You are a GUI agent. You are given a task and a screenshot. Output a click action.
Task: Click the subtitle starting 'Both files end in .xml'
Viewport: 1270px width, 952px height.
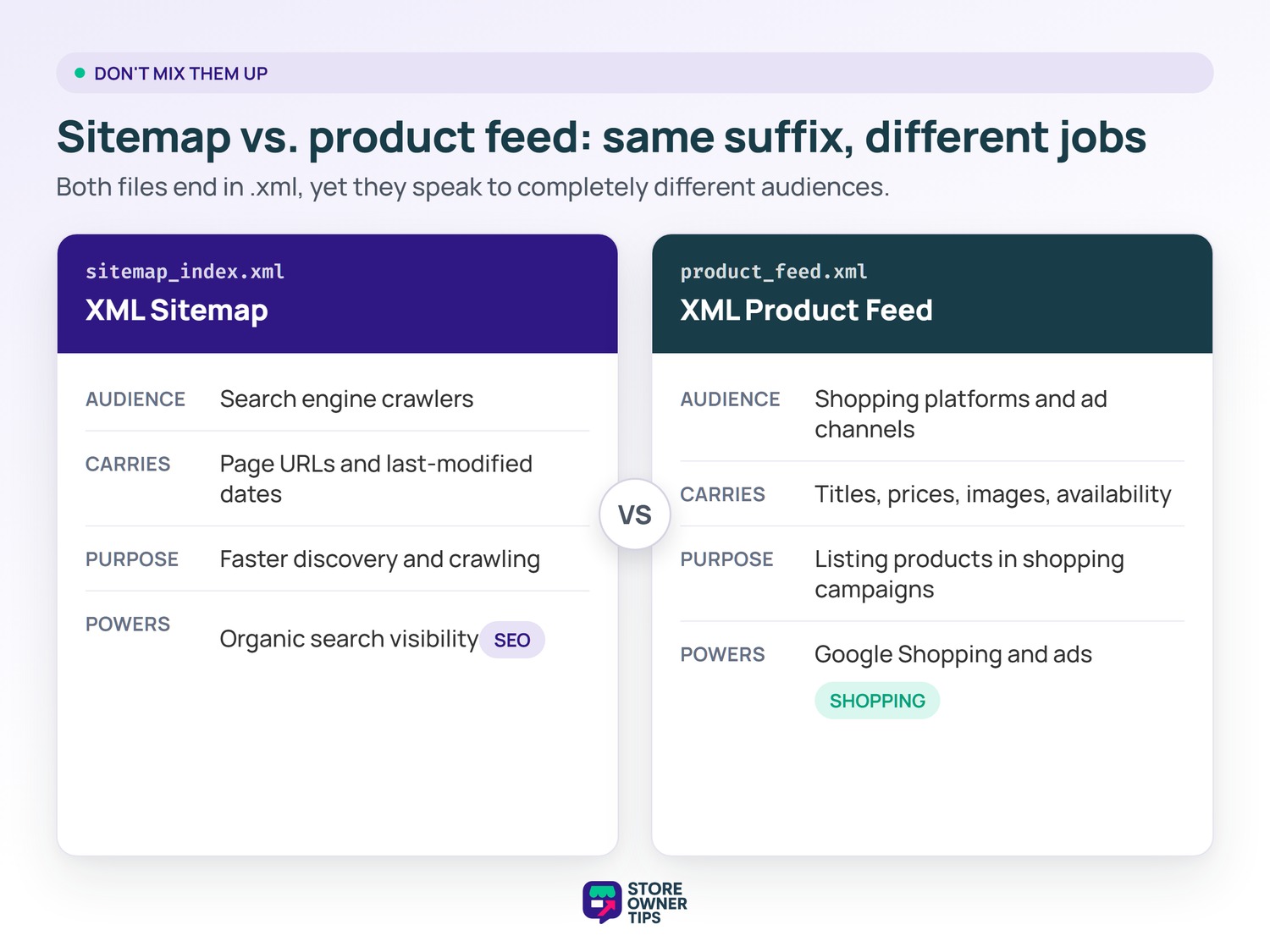pyautogui.click(x=472, y=187)
